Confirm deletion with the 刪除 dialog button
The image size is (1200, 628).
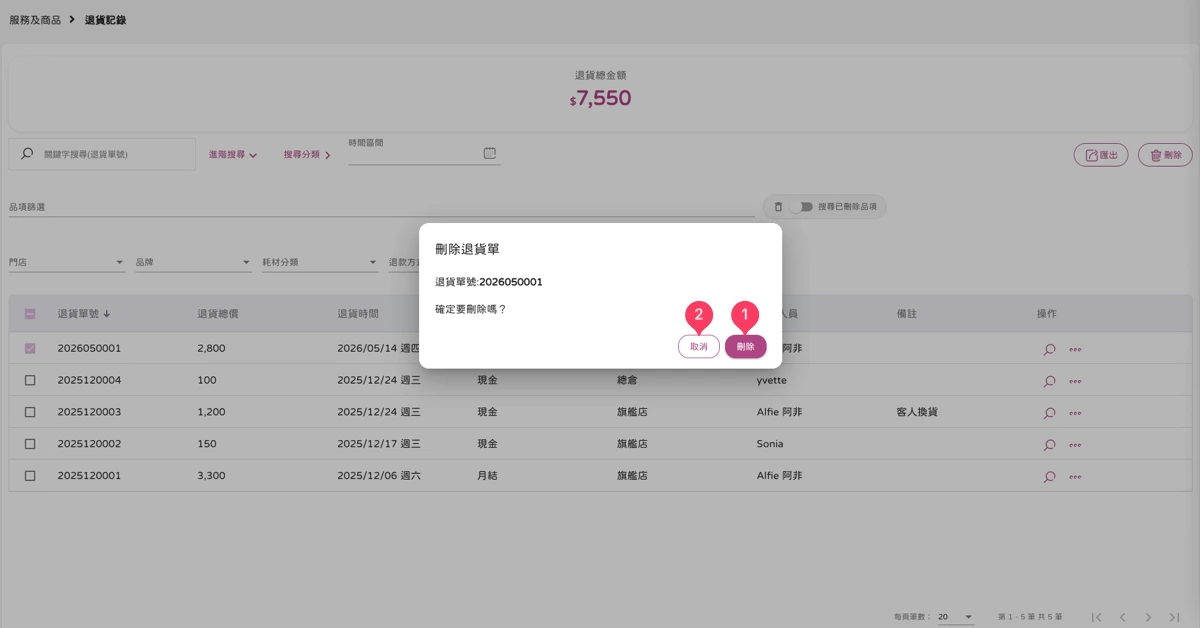pyautogui.click(x=746, y=346)
